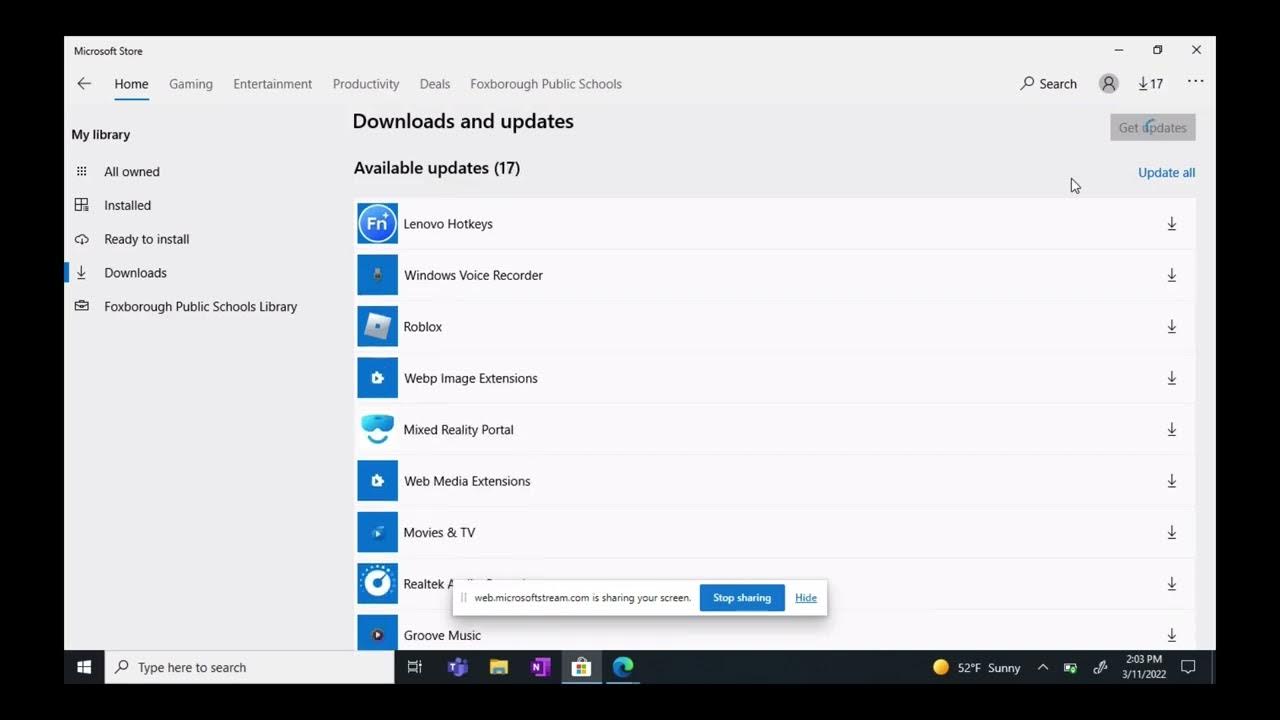Viewport: 1280px width, 720px height.
Task: Switch to the Gaming tab
Action: tap(191, 84)
